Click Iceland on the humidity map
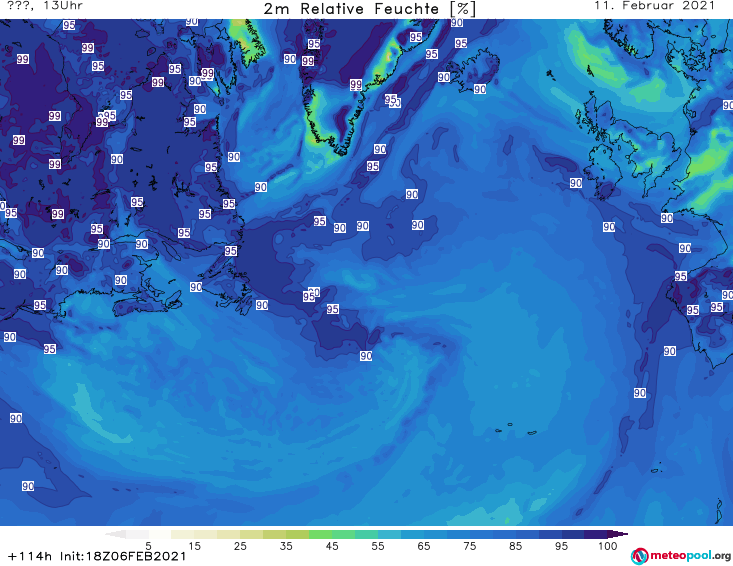The width and height of the screenshot is (733, 566). click(474, 71)
